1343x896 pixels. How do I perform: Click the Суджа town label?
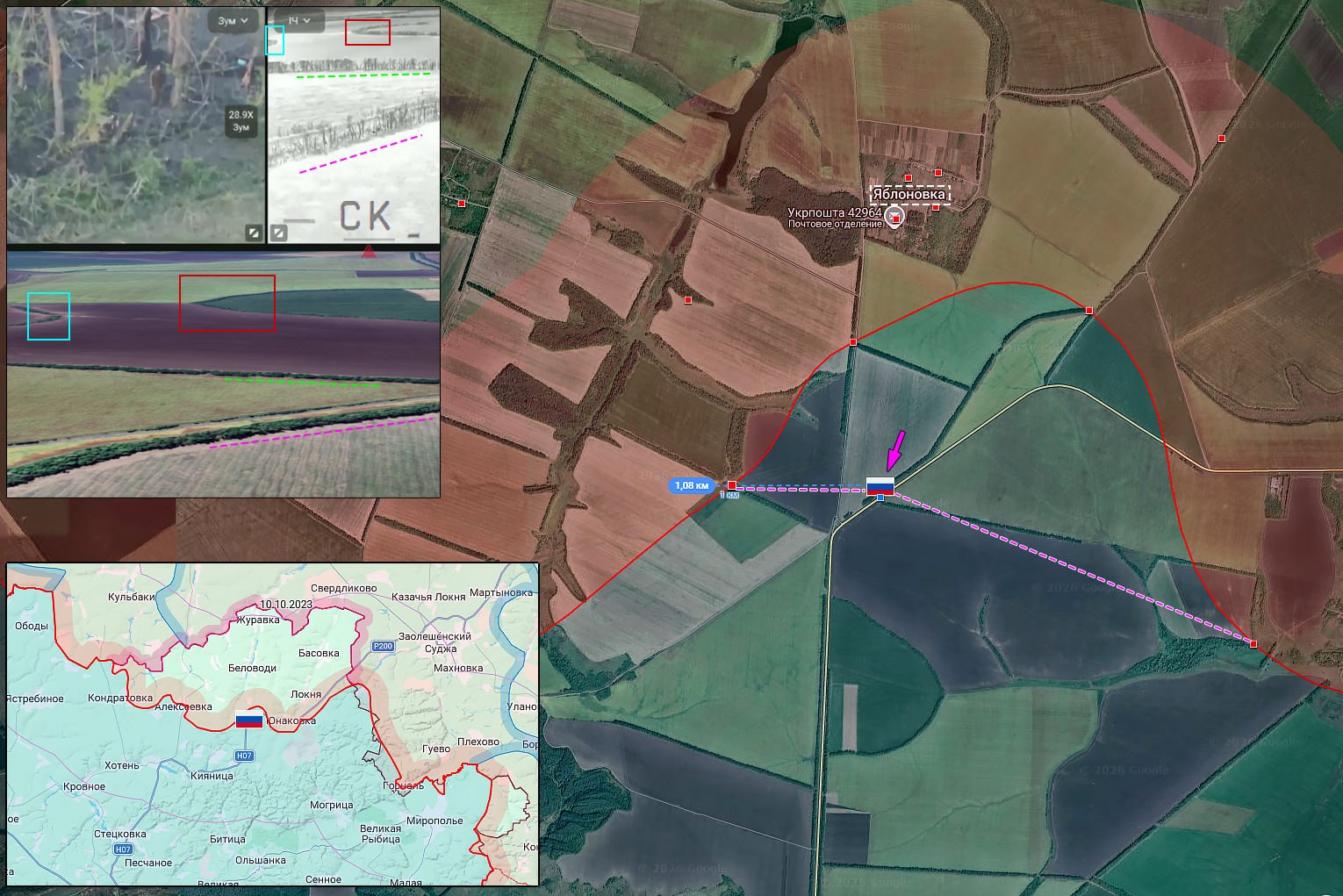(441, 649)
